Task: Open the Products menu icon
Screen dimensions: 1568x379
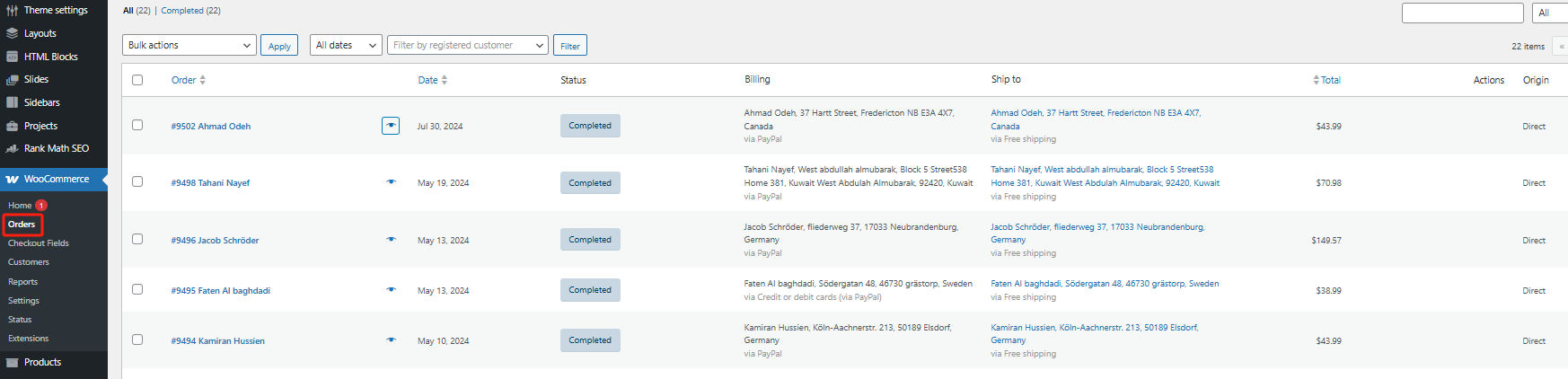Action: (12, 362)
